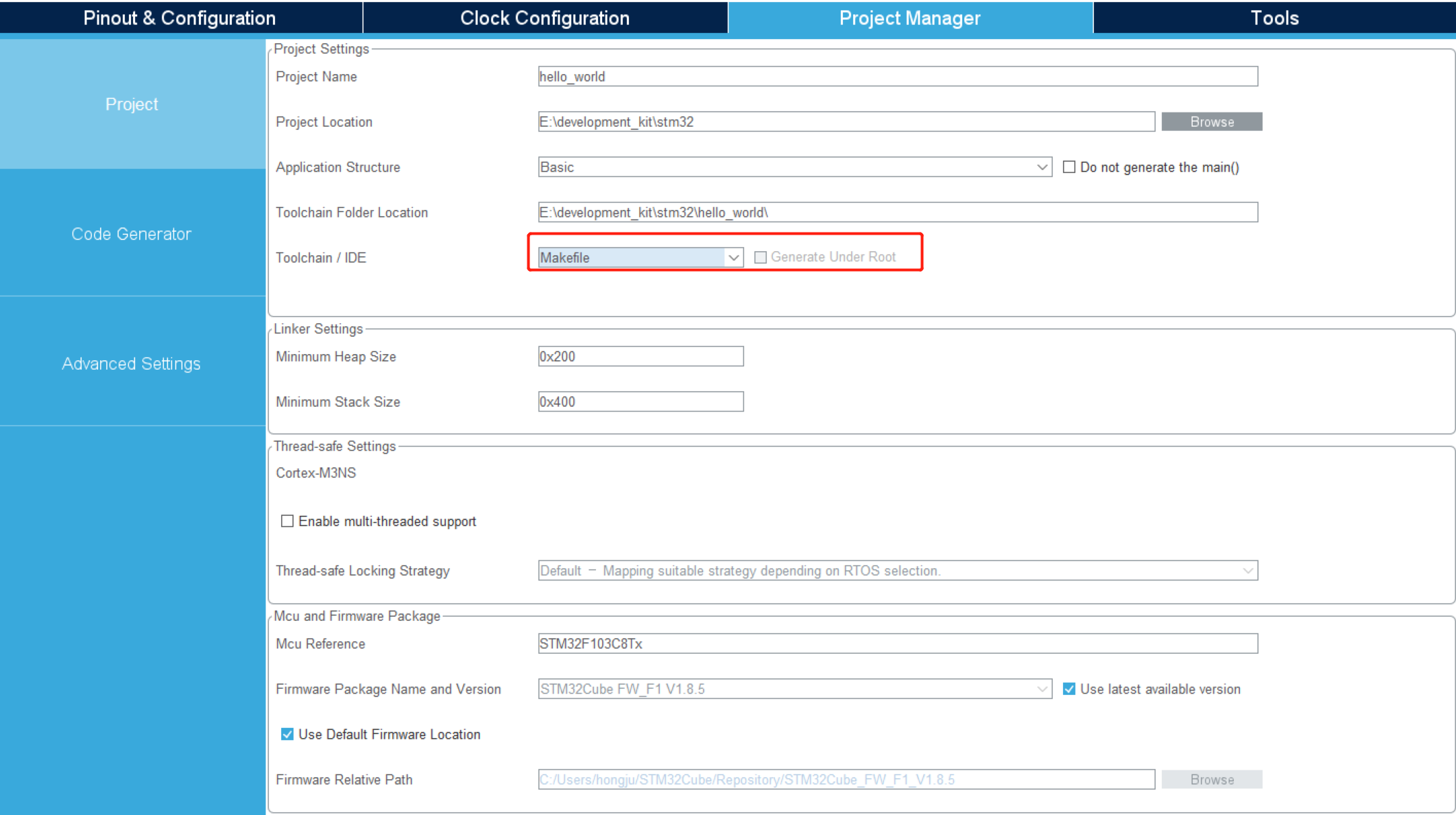The width and height of the screenshot is (1456, 815).
Task: Open Toolchain / IDE Makefile dropdown
Action: [x=641, y=257]
